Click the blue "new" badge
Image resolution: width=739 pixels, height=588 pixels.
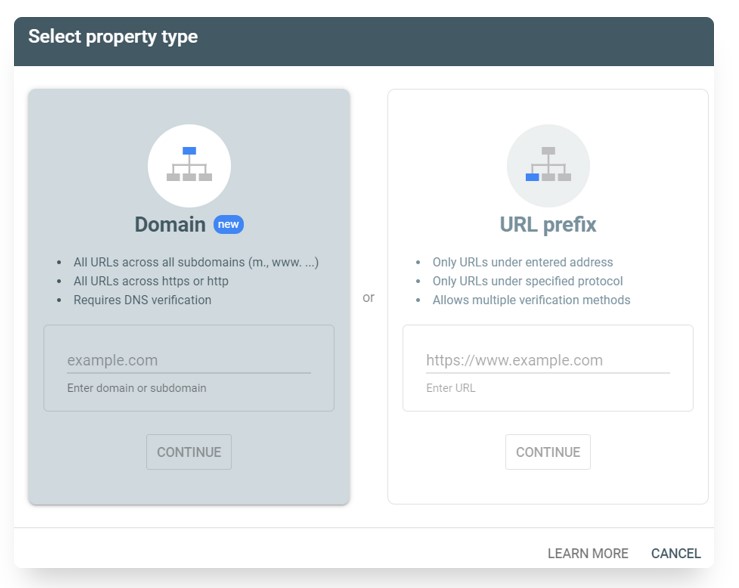[229, 224]
